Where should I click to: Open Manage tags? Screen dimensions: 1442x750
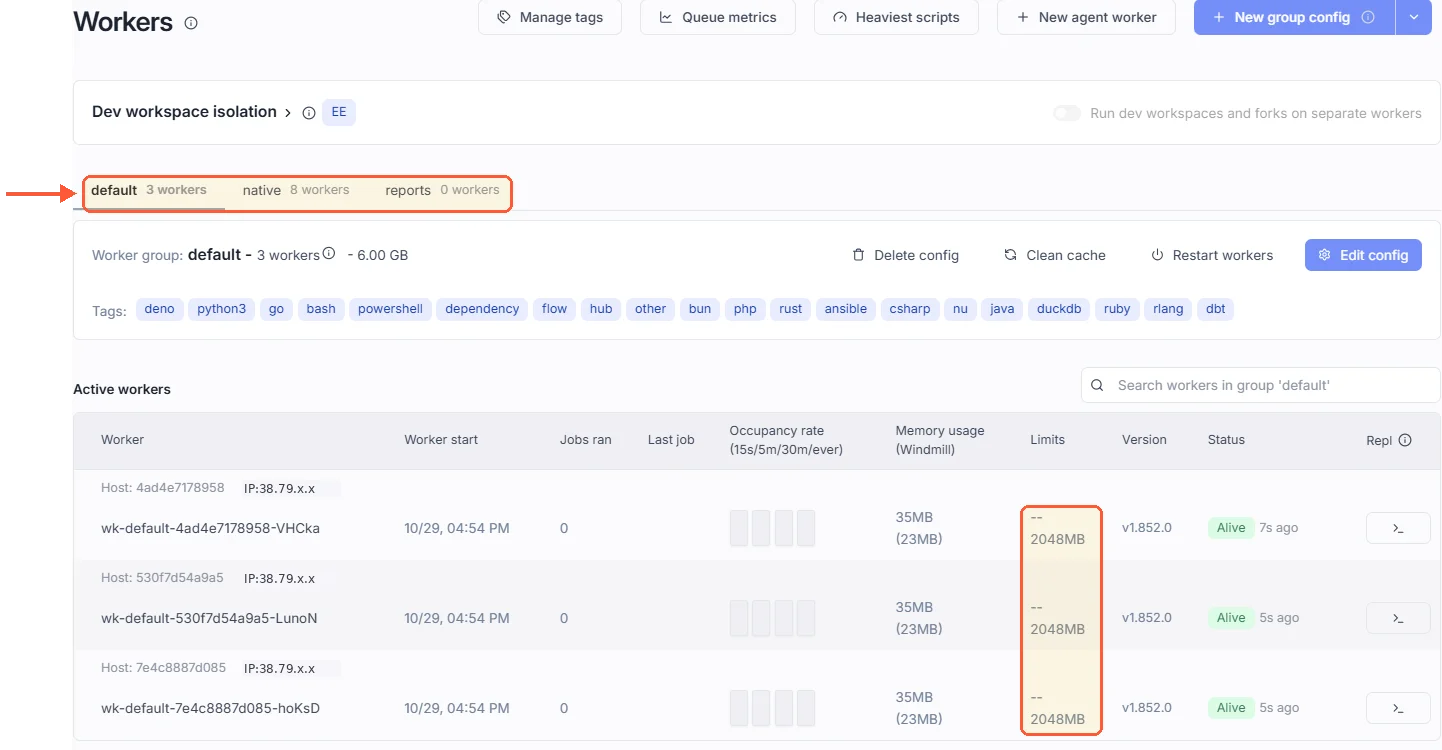pyautogui.click(x=549, y=17)
